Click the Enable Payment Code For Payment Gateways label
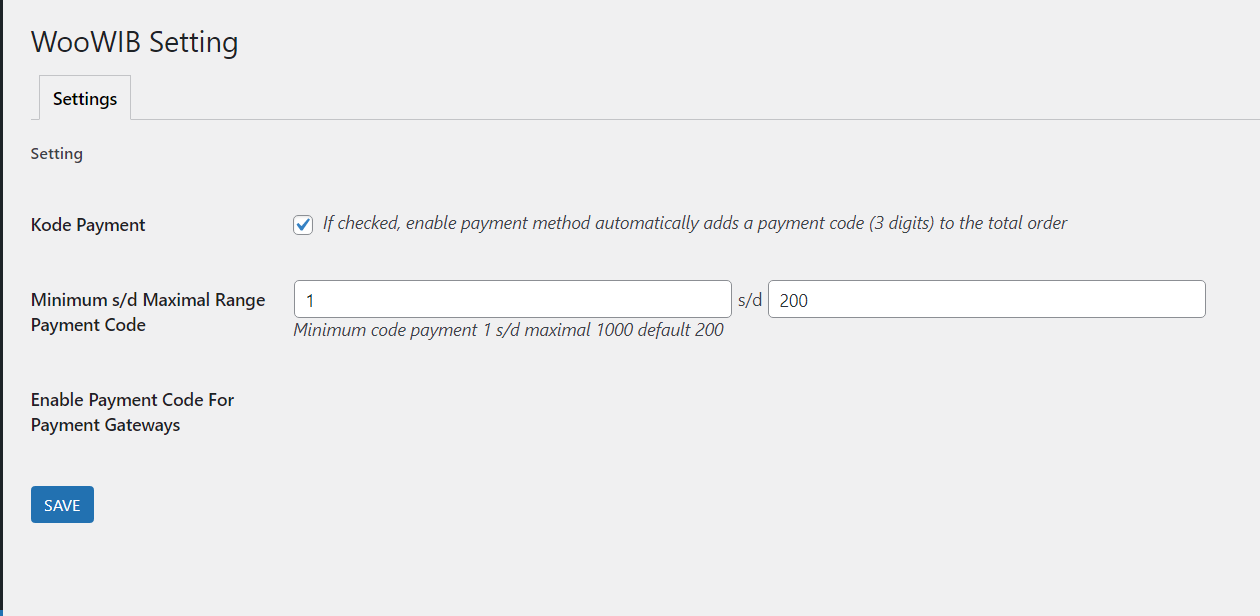Viewport: 1260px width, 616px height. [x=132, y=412]
